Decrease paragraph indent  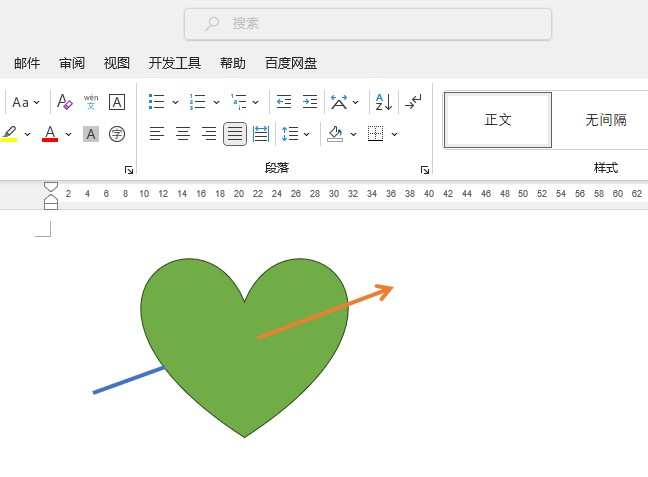[284, 102]
